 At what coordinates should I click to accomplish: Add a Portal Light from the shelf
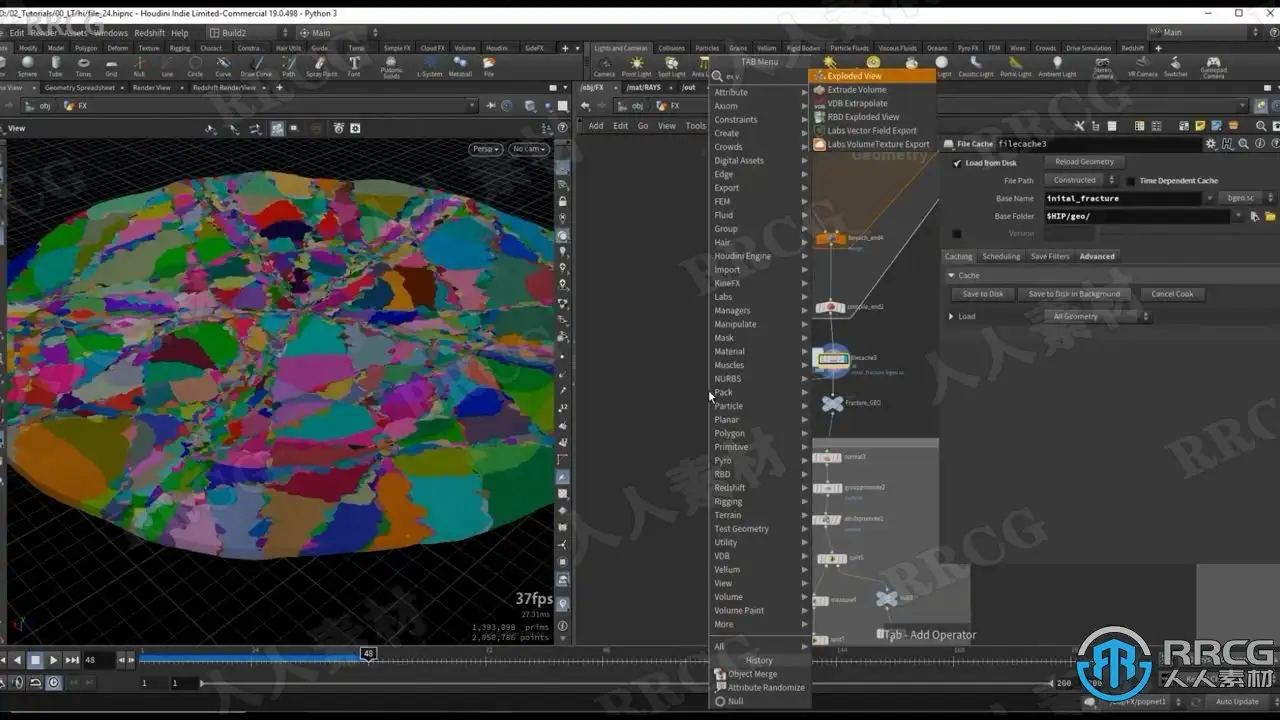coord(1016,67)
